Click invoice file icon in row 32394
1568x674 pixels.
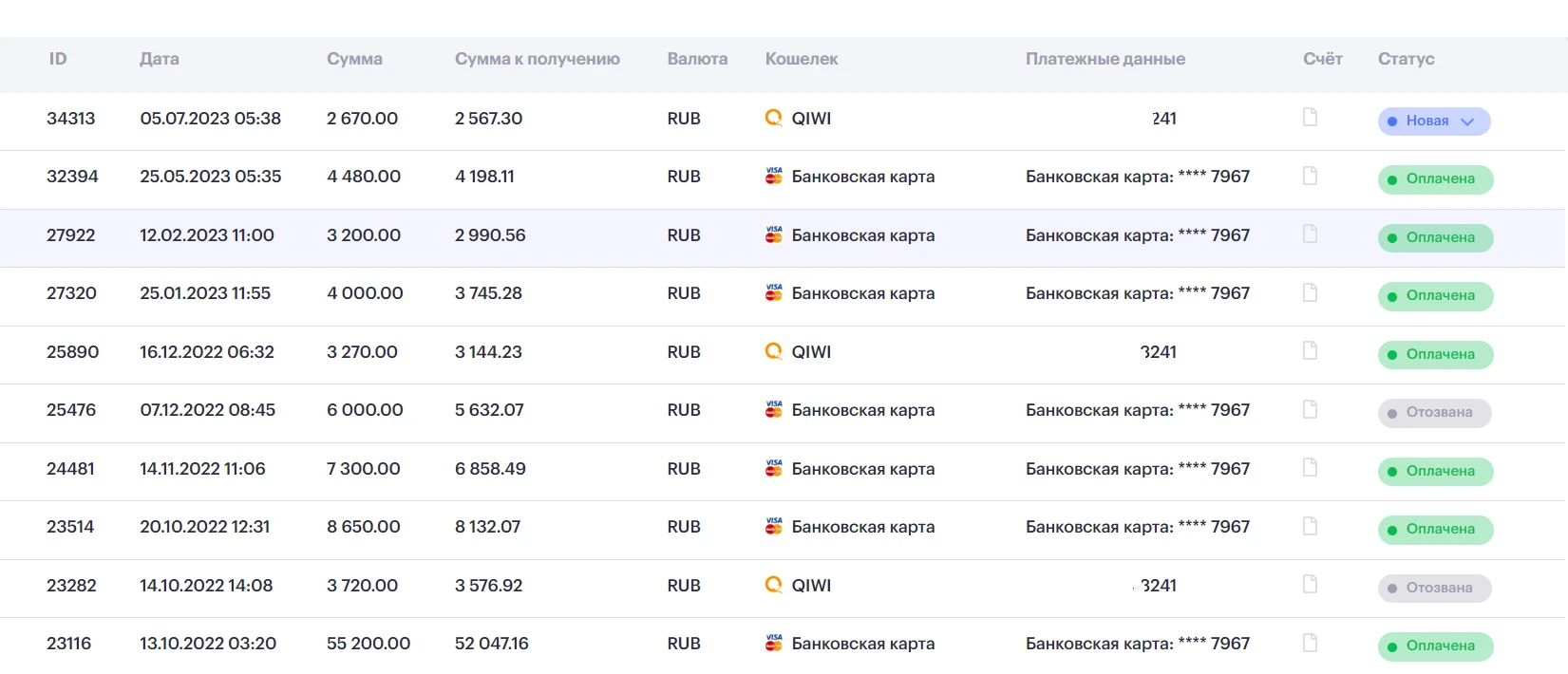[x=1310, y=176]
